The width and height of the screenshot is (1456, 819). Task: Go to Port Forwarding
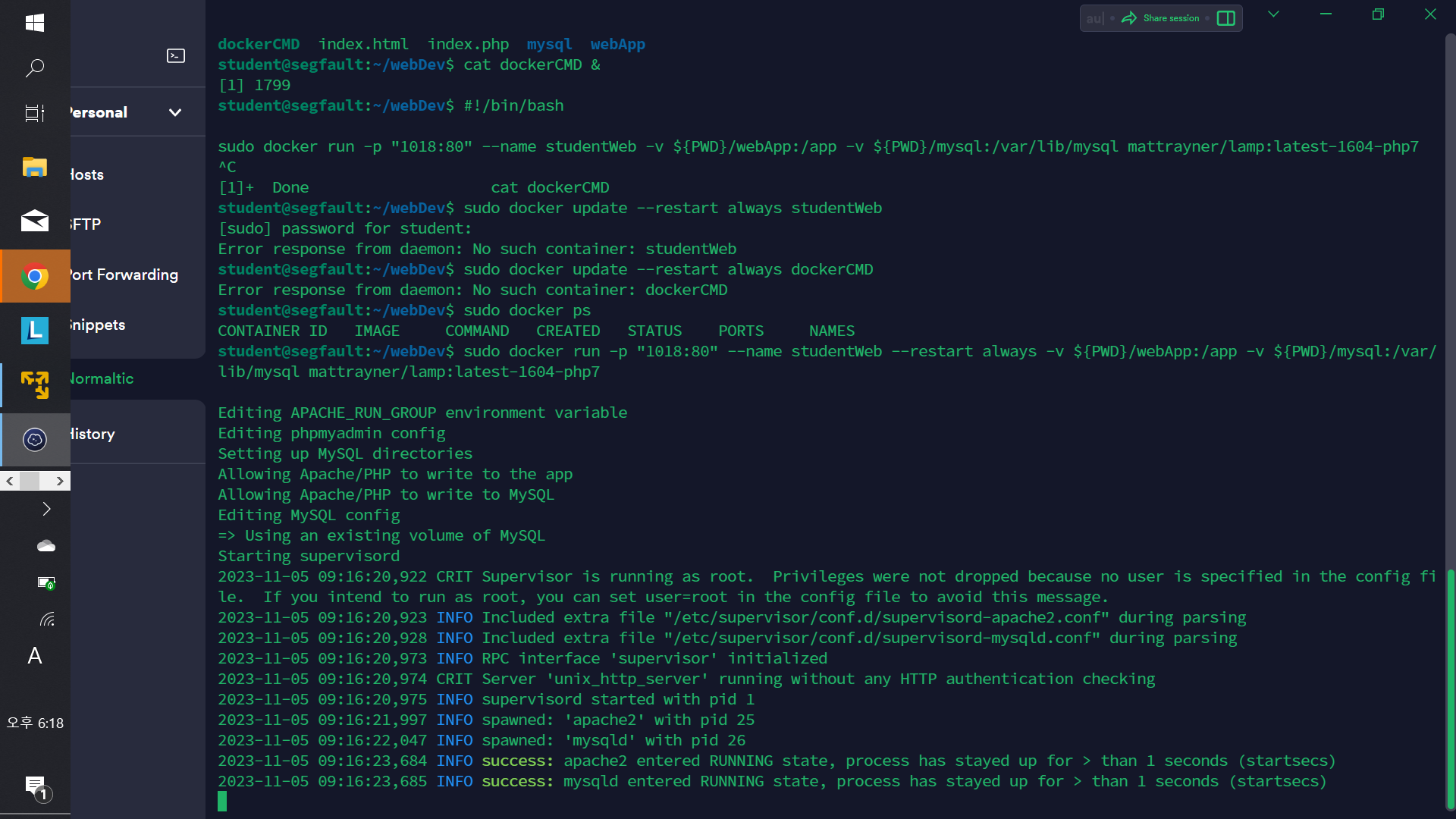point(124,275)
